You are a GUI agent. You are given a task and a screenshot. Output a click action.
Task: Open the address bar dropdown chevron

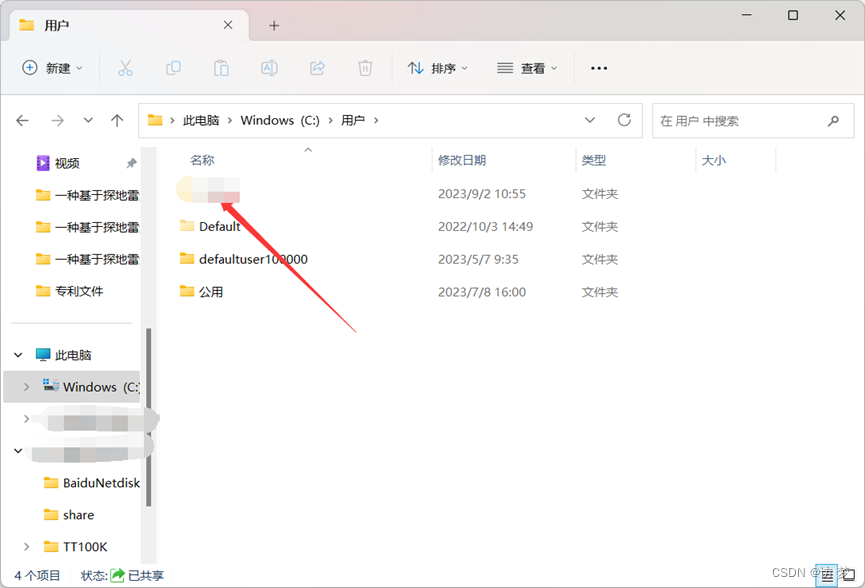(x=590, y=119)
